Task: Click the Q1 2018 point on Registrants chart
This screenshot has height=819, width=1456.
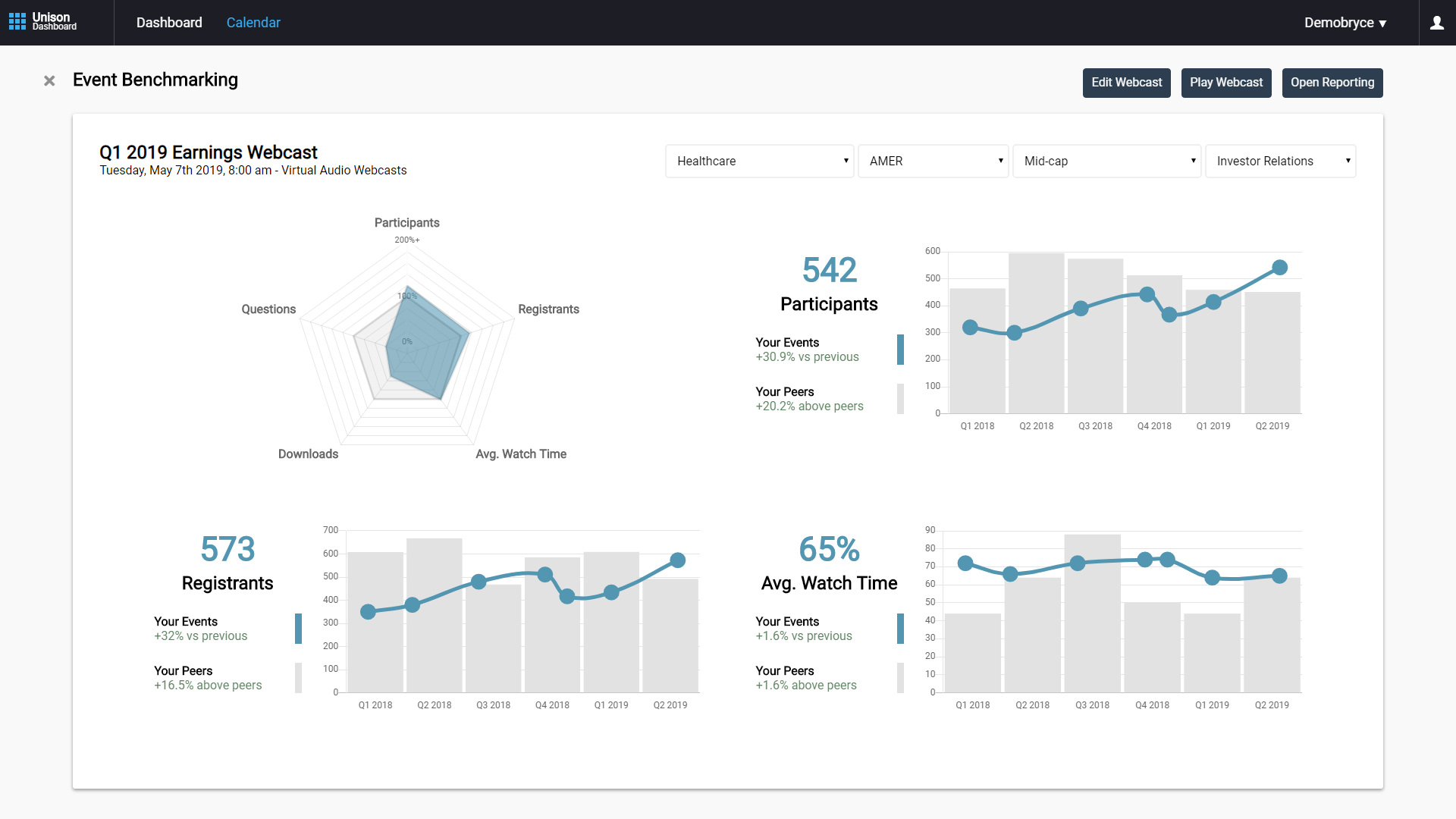Action: 368,612
